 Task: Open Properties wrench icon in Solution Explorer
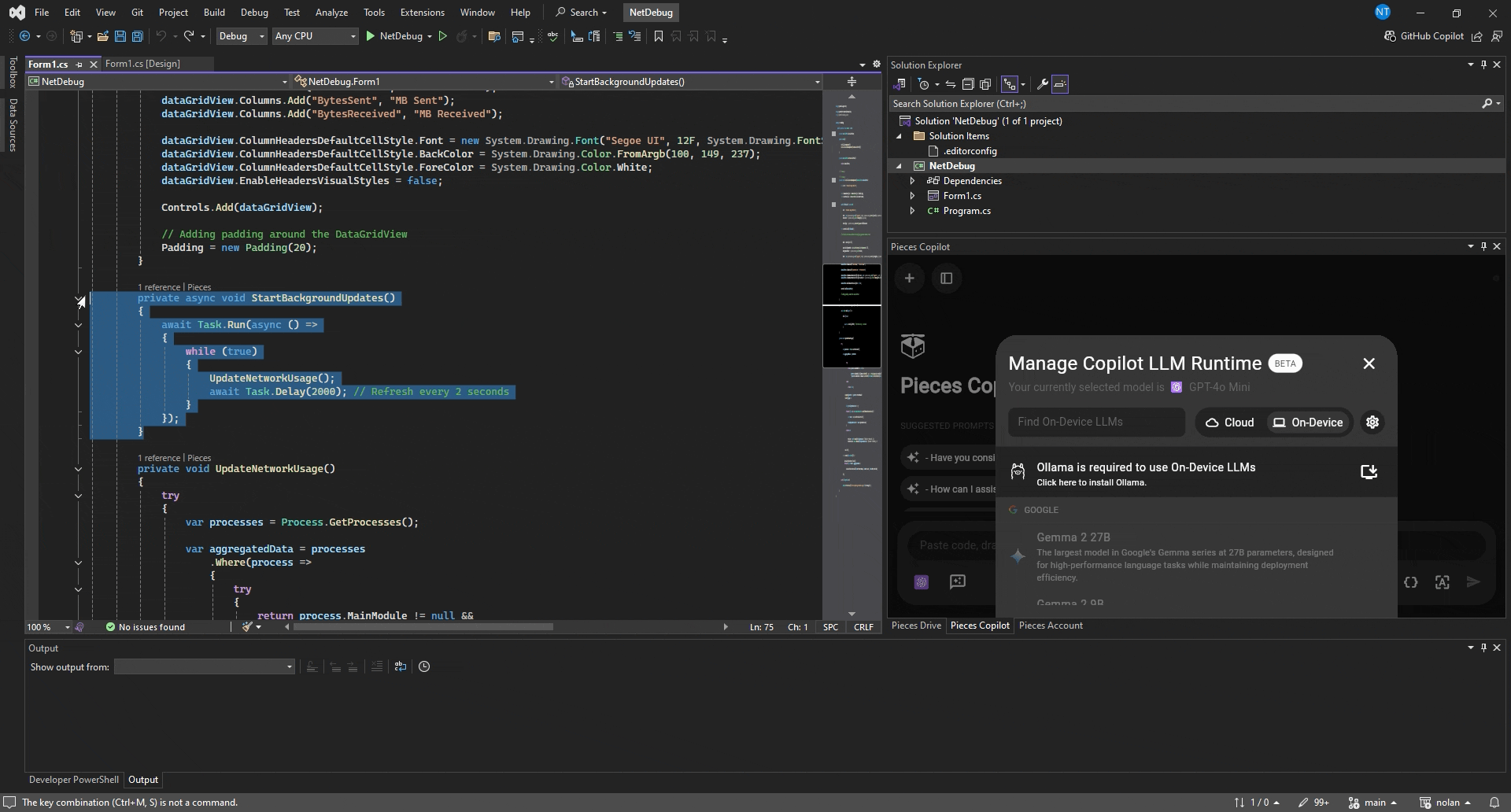[x=1042, y=84]
